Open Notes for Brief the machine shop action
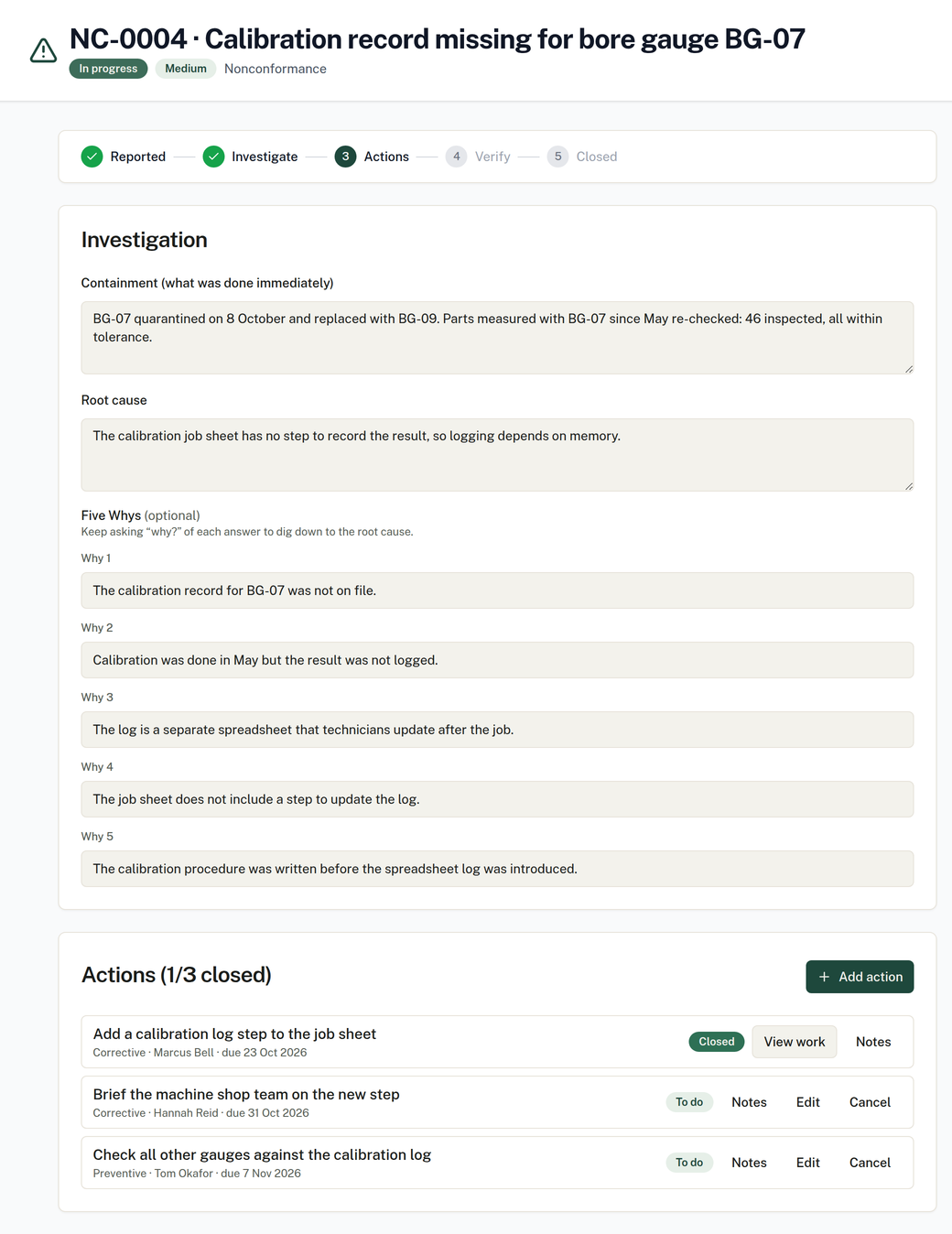 [749, 1102]
